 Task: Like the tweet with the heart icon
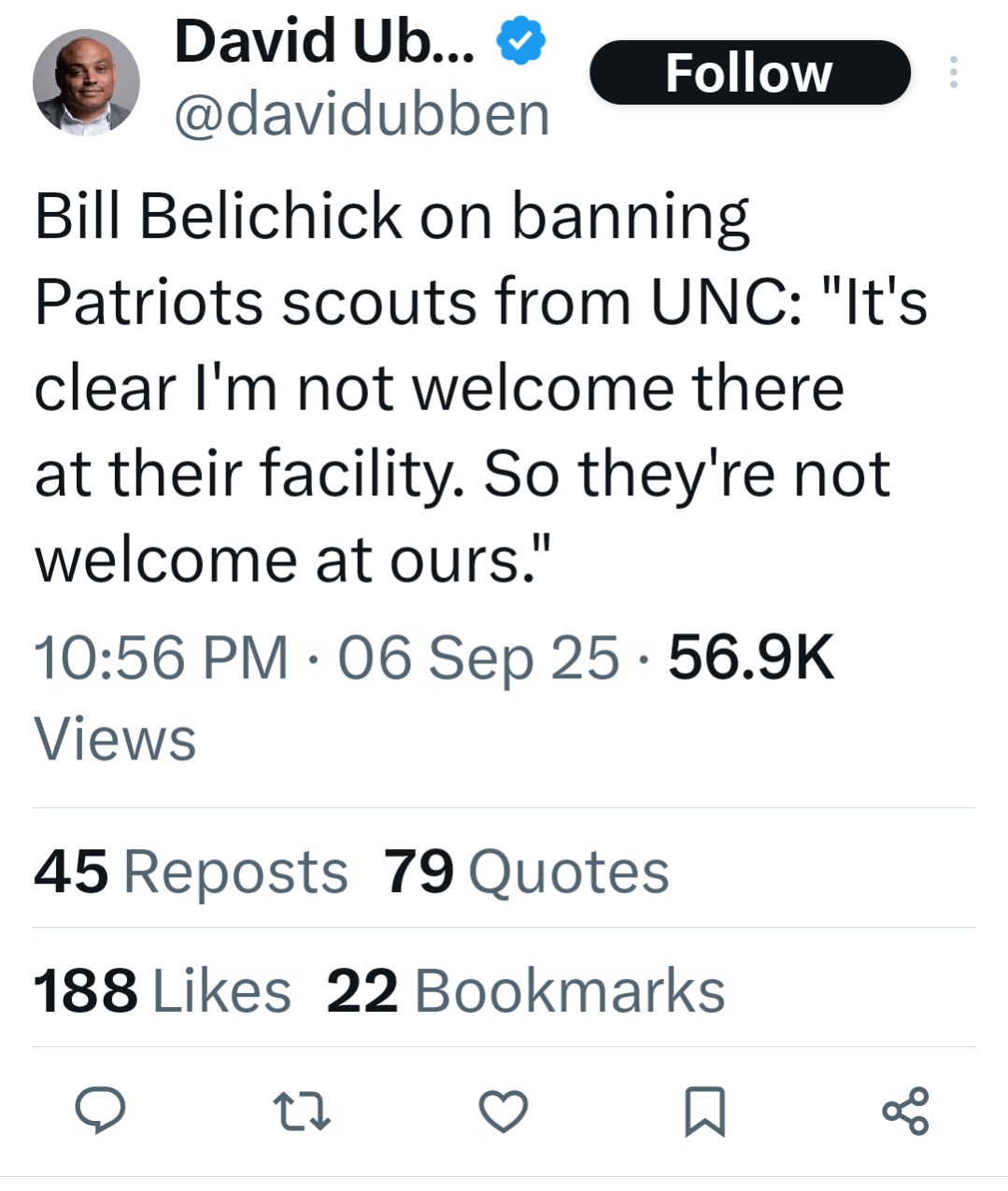504,1112
